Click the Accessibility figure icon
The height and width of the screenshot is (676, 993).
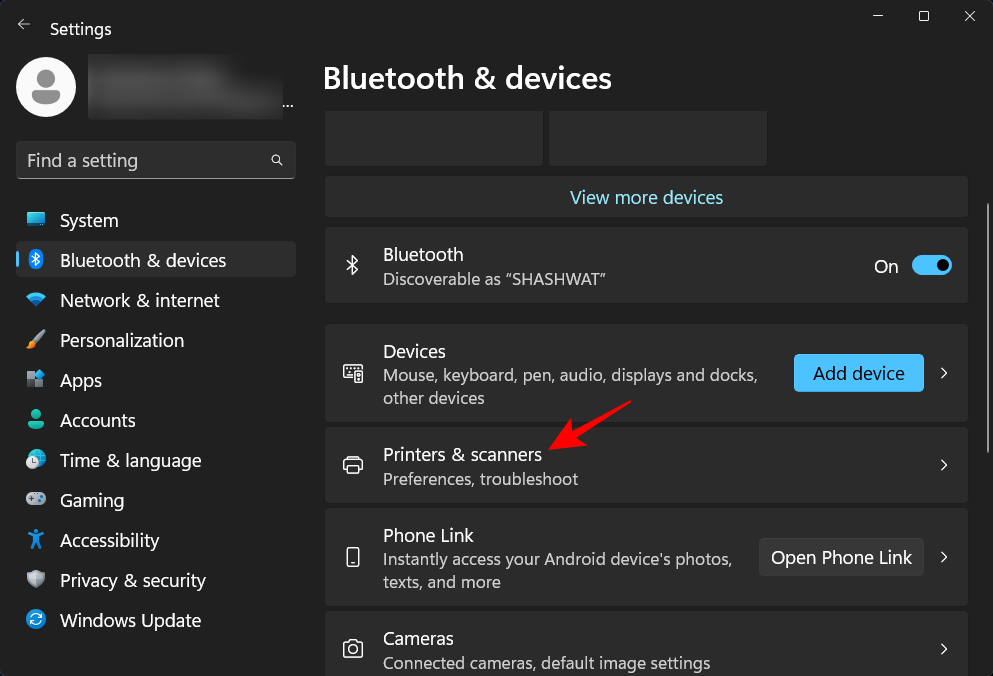(x=36, y=540)
